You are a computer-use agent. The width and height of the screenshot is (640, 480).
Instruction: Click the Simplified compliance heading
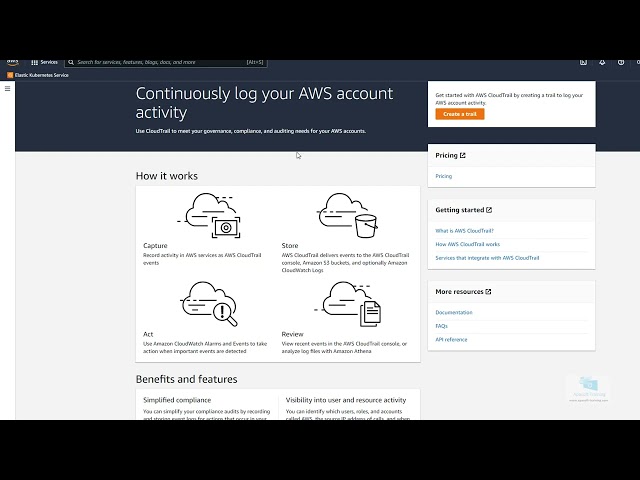pyautogui.click(x=177, y=400)
